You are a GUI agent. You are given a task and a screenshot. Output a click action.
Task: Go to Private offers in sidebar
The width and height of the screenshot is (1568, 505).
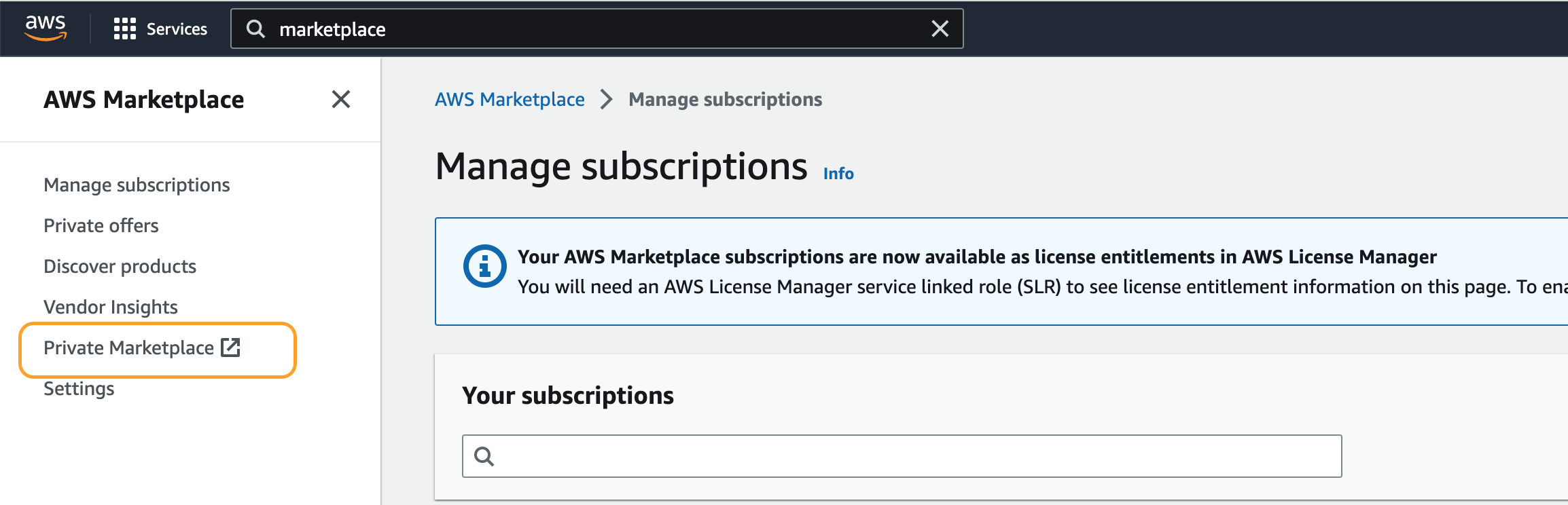[101, 225]
